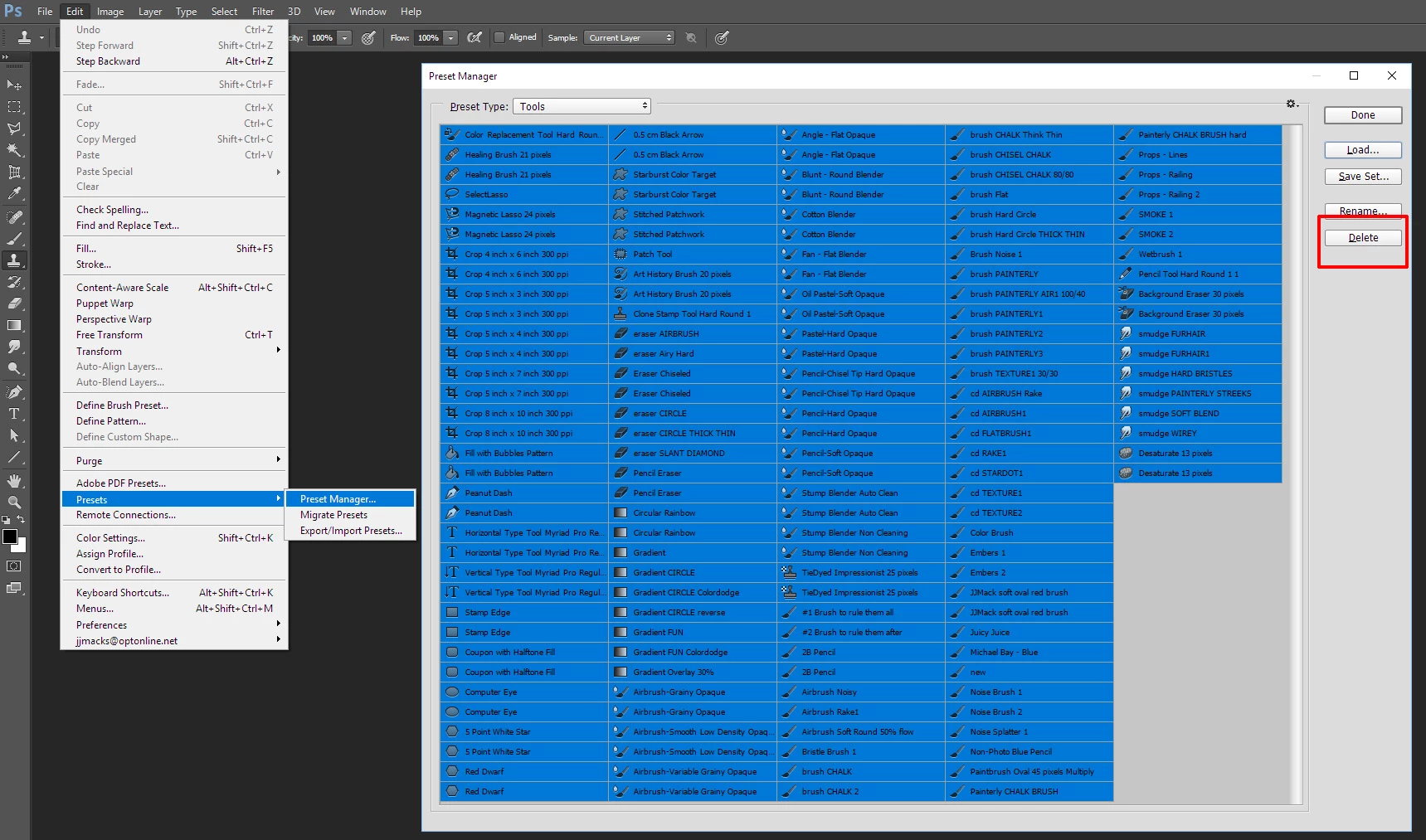Image resolution: width=1426 pixels, height=840 pixels.
Task: Select the Polygonal Lasso tool
Action: (x=14, y=129)
